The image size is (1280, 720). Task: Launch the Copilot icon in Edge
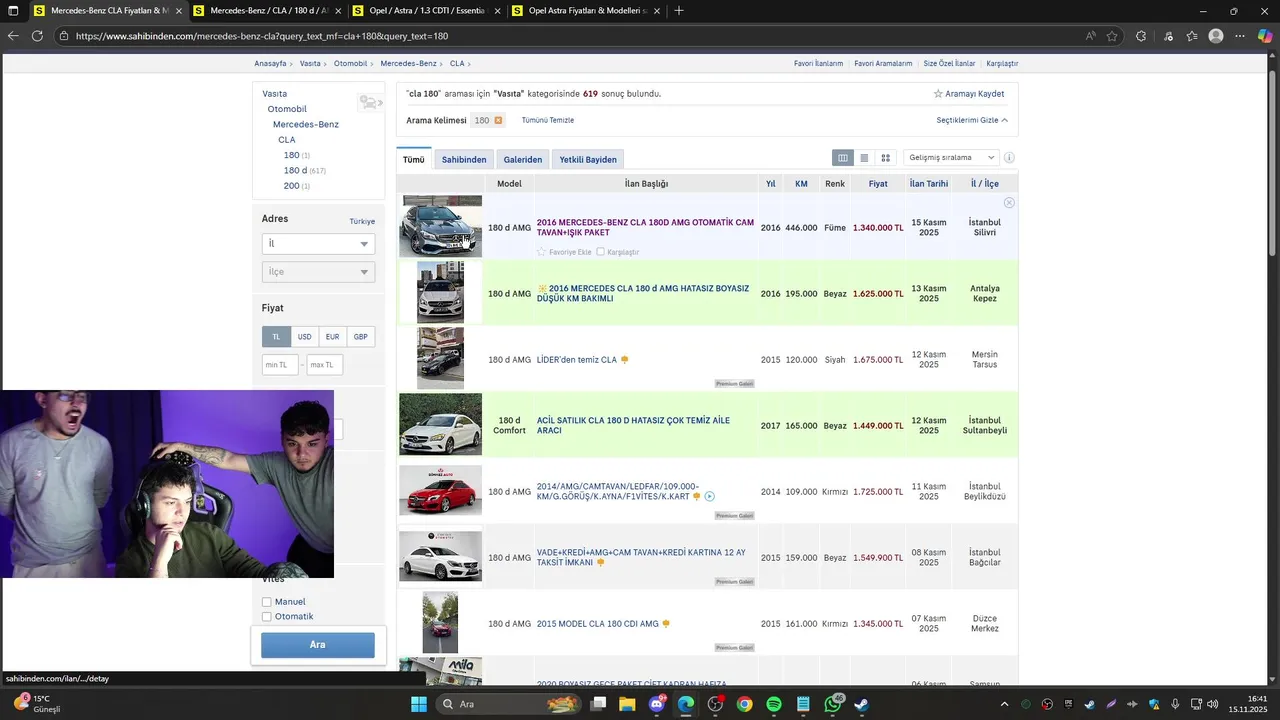coord(1265,36)
